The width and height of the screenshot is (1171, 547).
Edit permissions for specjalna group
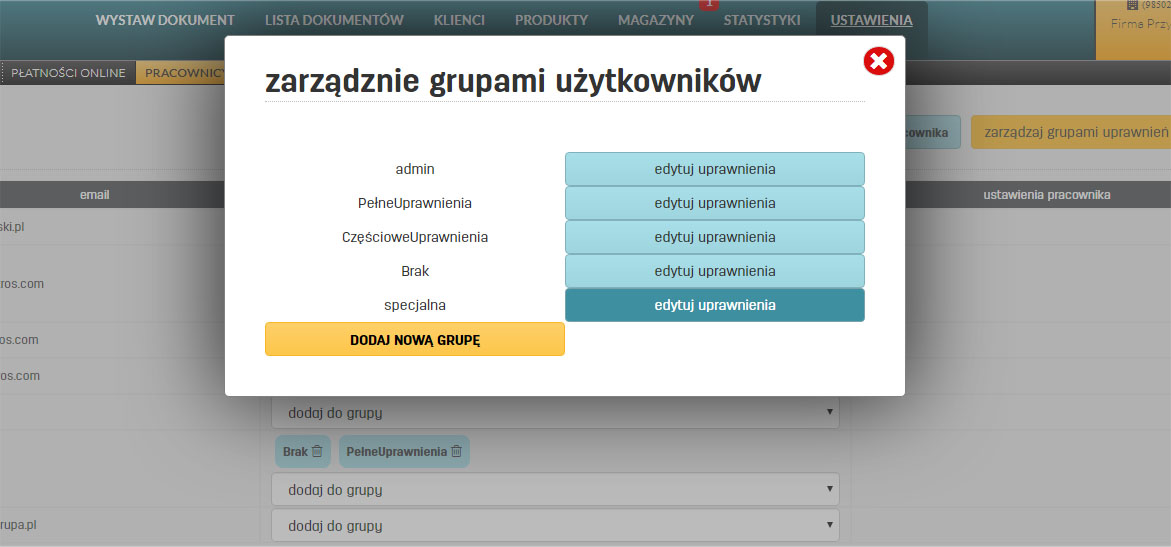[715, 305]
